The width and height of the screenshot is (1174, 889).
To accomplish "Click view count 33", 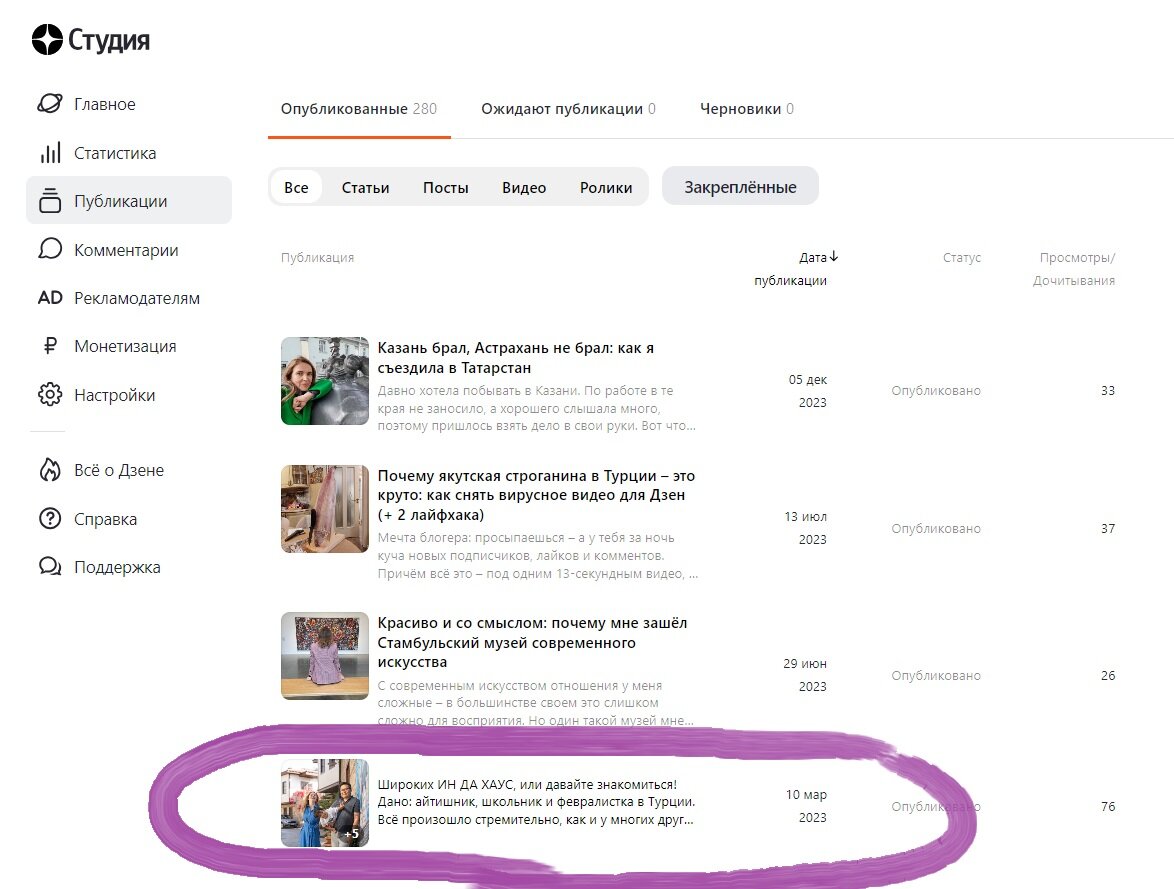I will point(1107,390).
